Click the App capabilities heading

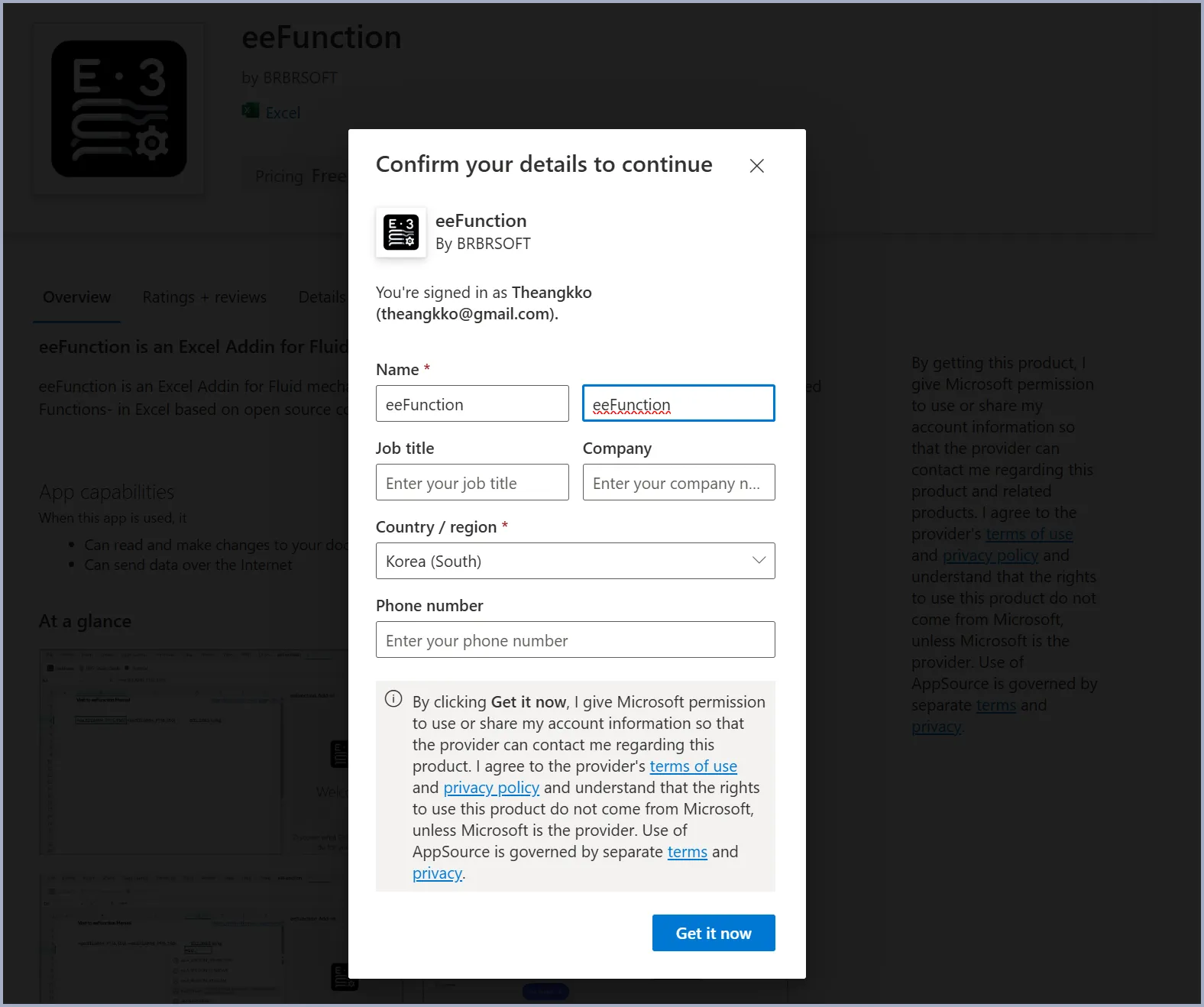(107, 492)
